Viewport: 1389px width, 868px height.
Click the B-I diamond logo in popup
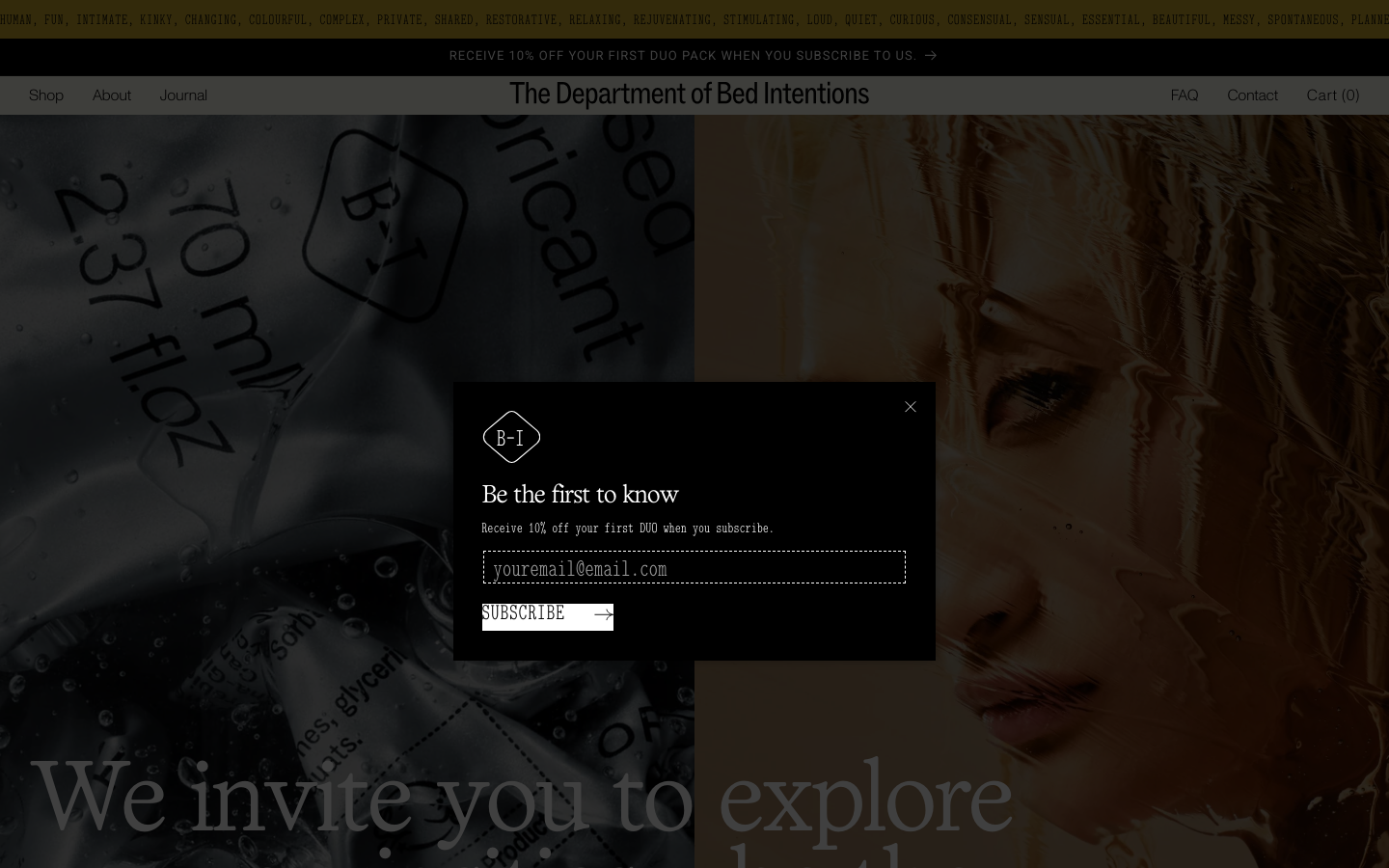511,437
